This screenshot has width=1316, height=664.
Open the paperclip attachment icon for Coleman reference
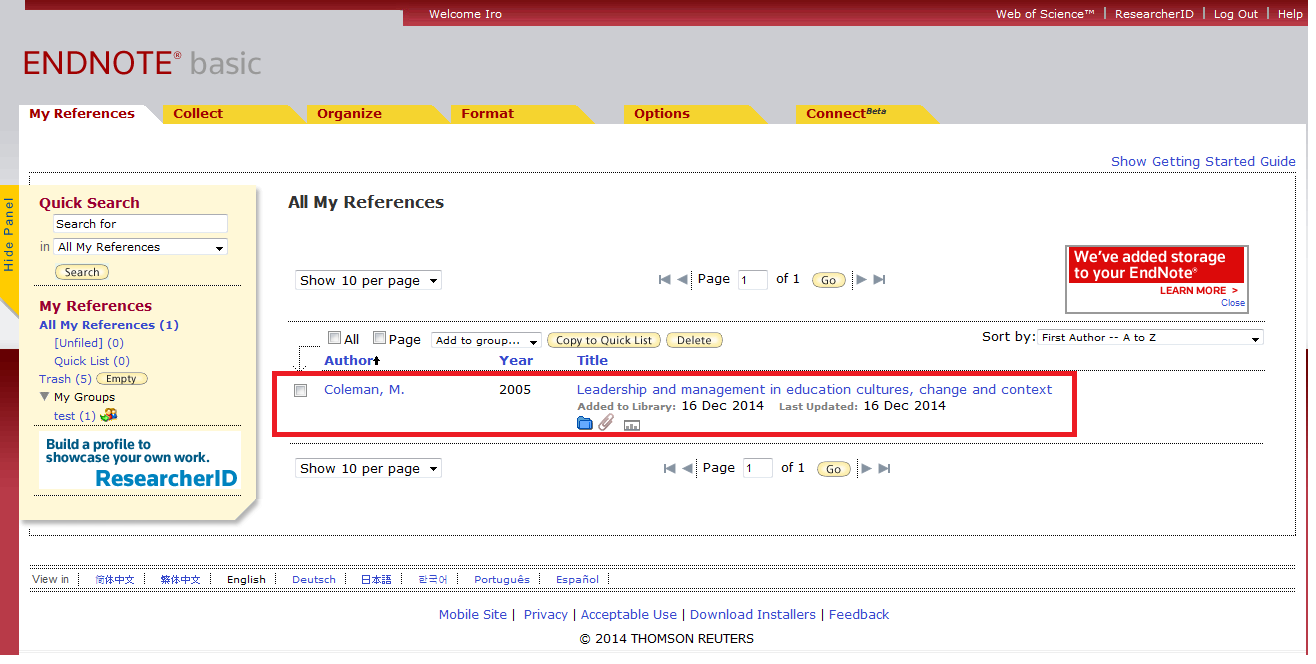point(606,424)
